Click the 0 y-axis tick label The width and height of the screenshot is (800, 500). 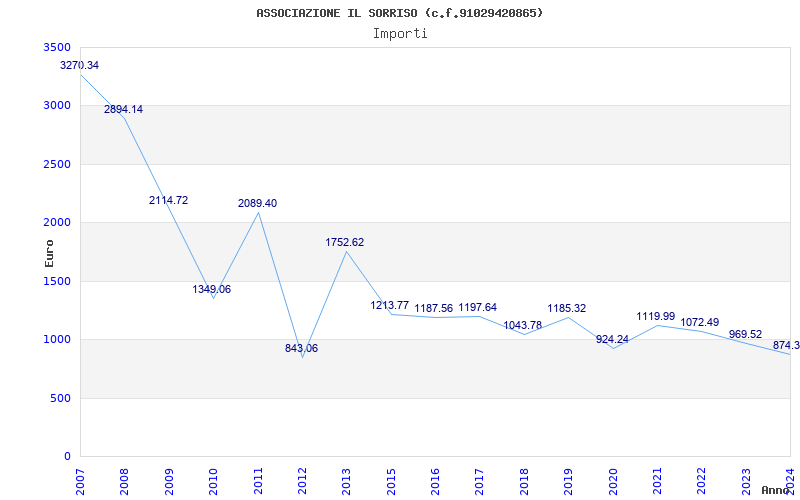[68, 457]
